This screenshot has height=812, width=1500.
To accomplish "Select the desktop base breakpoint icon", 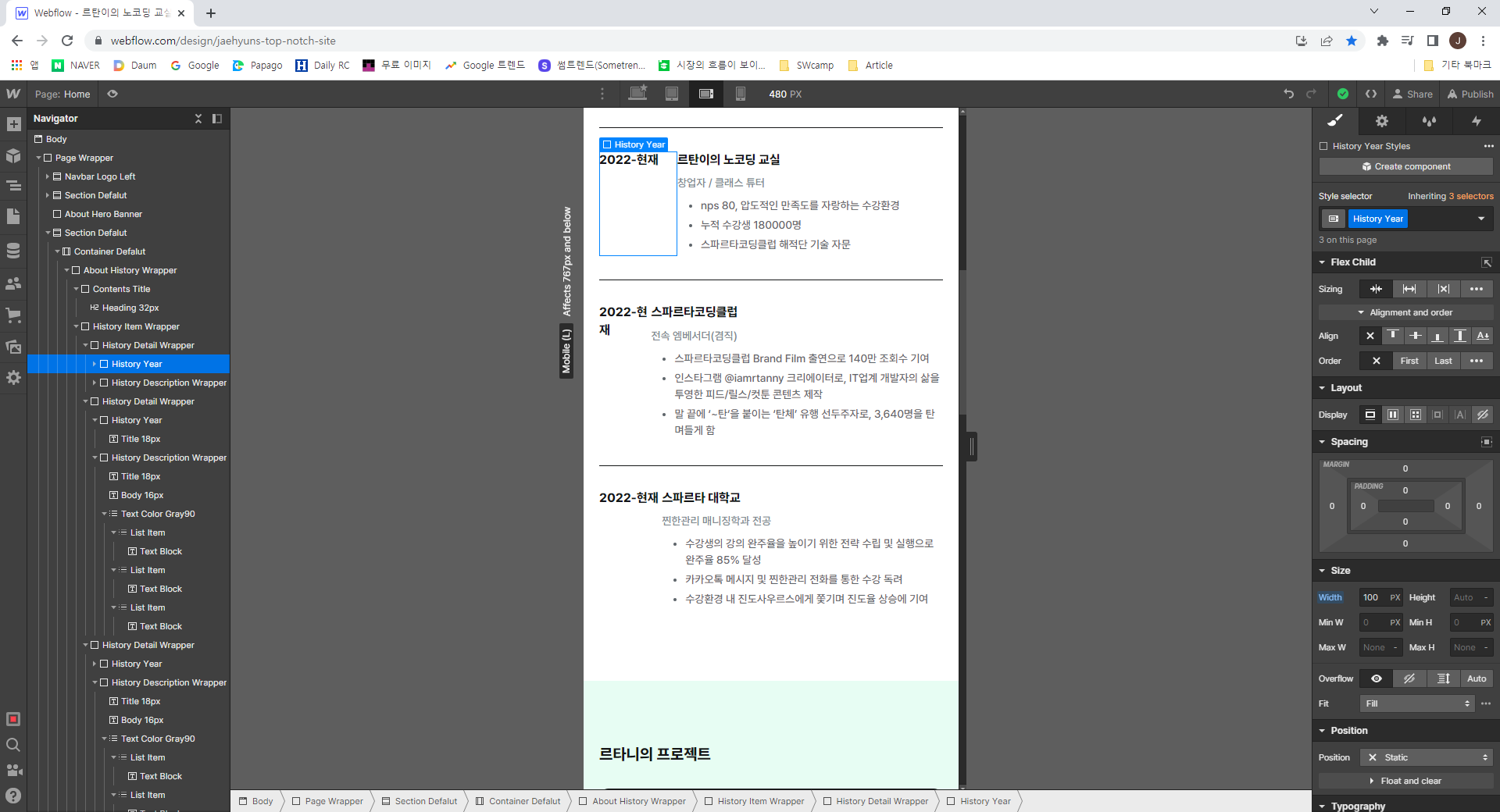I will tap(638, 94).
